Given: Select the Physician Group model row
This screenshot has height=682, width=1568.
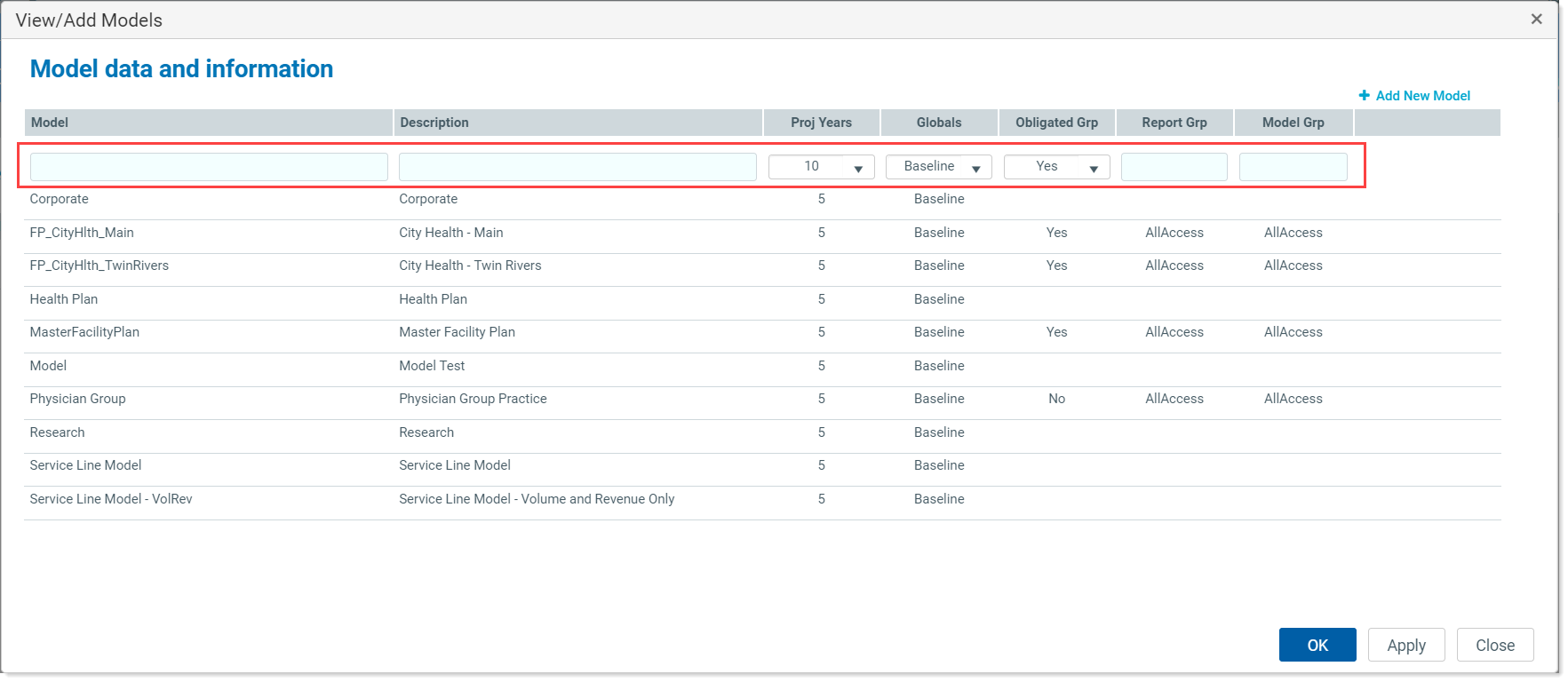Looking at the screenshot, I should [78, 399].
